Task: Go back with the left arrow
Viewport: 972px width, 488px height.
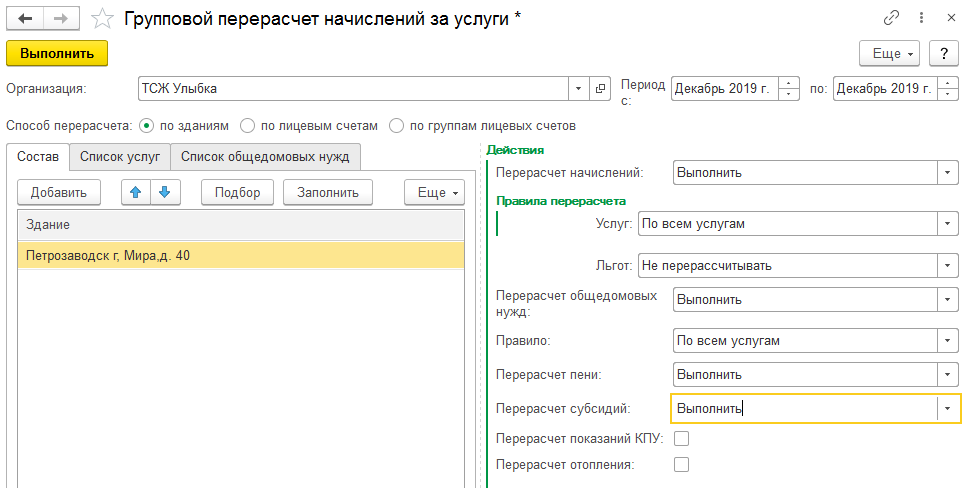Action: pyautogui.click(x=25, y=19)
